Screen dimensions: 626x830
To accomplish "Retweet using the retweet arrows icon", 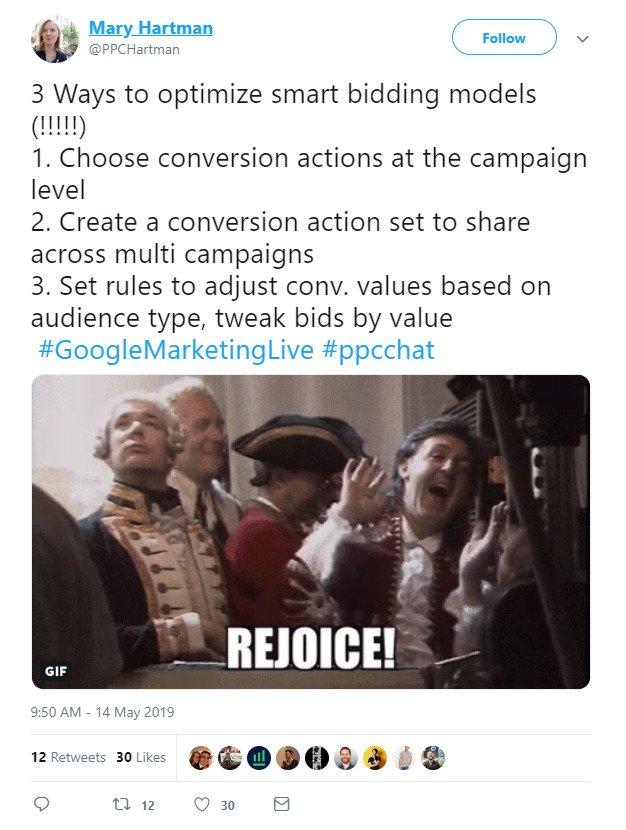I will [122, 805].
